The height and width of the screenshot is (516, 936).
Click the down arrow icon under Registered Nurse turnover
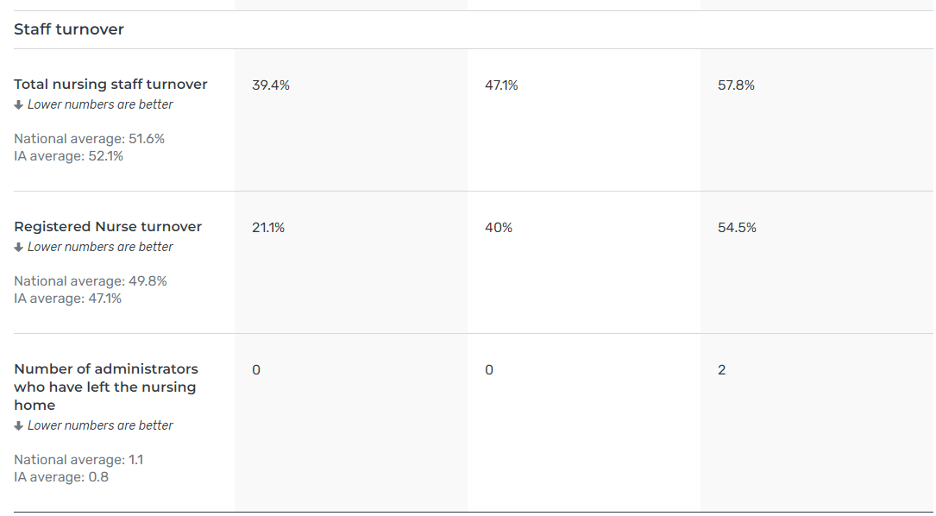[19, 247]
